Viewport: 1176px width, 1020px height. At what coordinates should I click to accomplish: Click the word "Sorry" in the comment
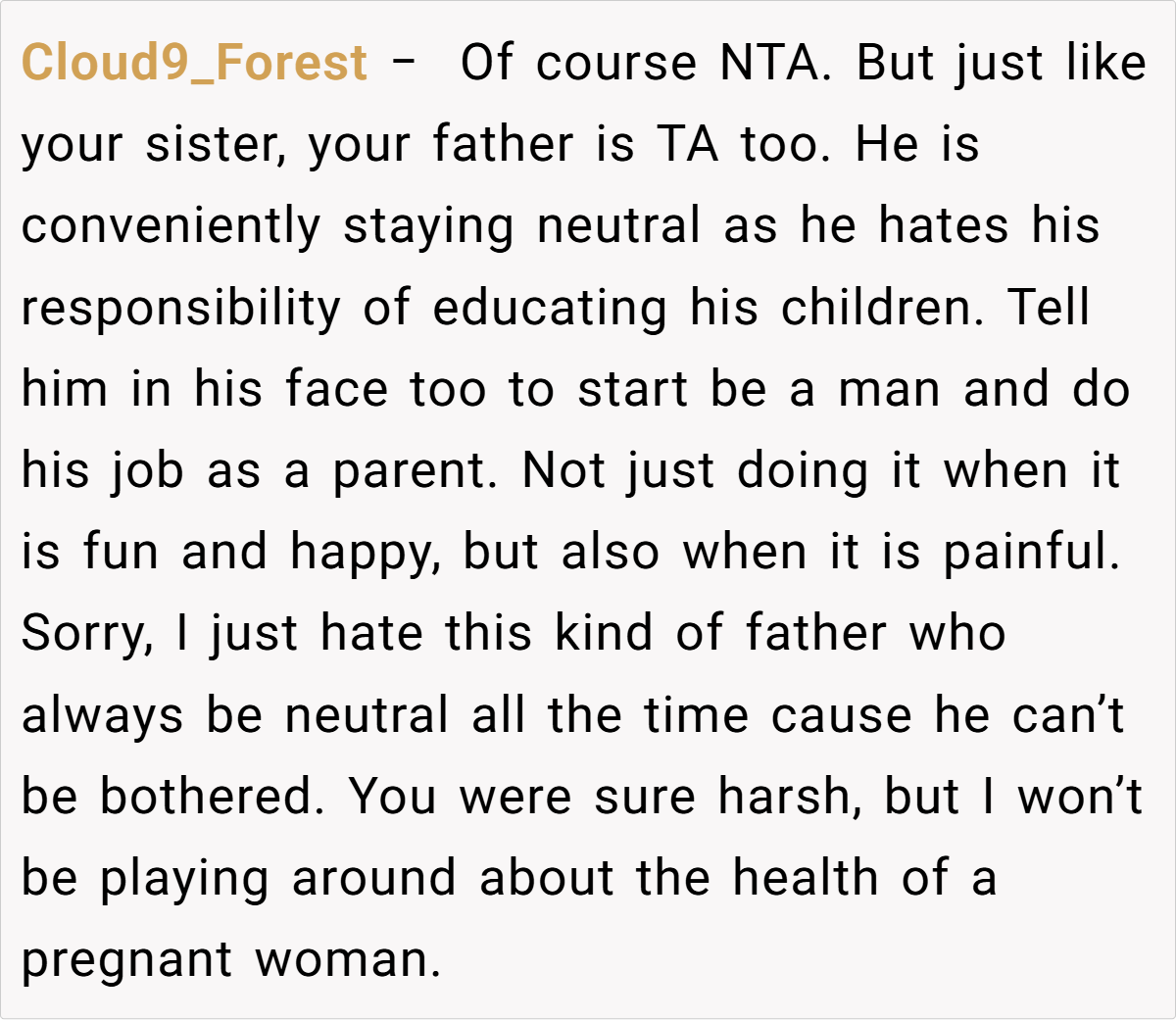coord(86,634)
